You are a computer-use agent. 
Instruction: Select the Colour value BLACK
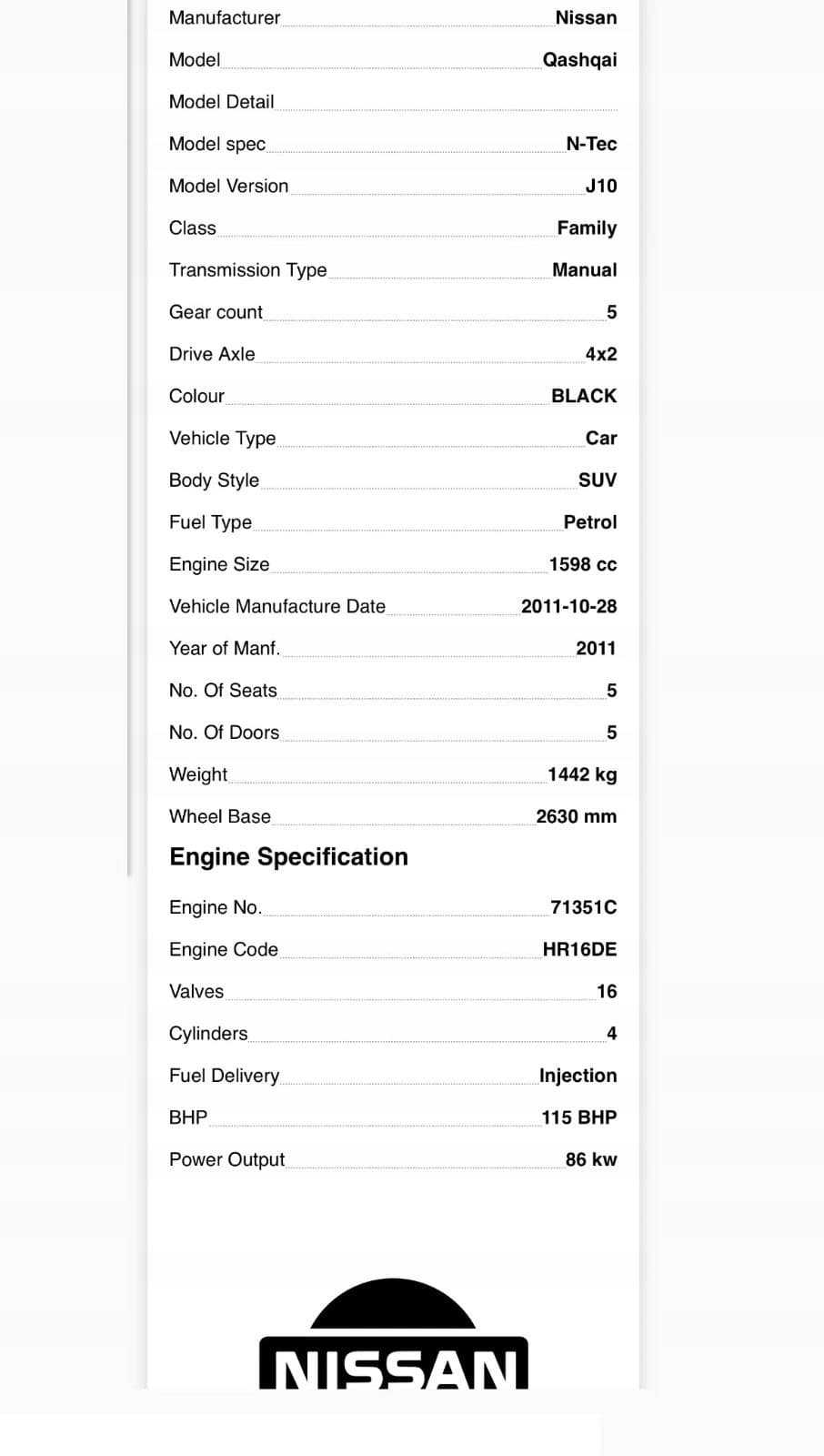[584, 396]
